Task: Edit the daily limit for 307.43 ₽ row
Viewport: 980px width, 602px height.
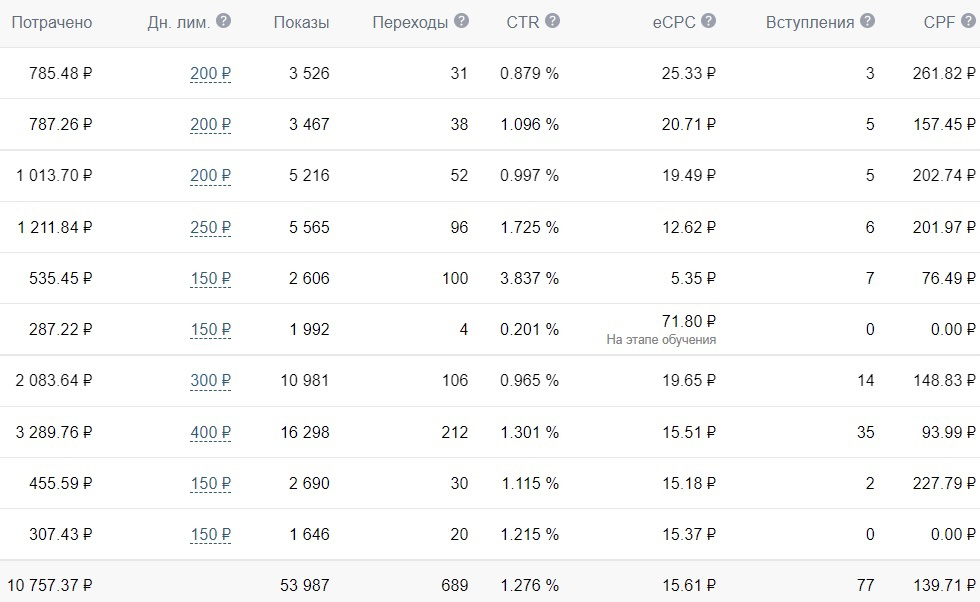Action: [211, 534]
